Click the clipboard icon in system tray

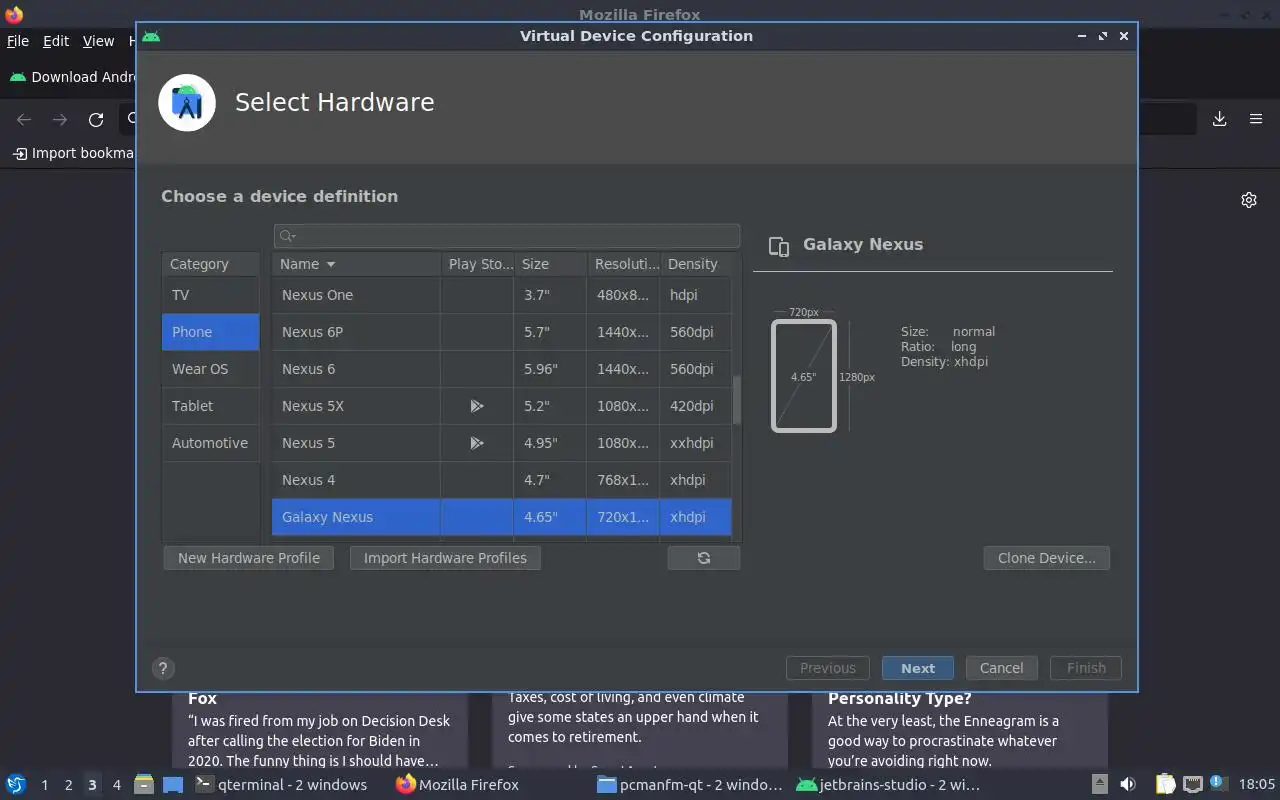tap(1166, 785)
